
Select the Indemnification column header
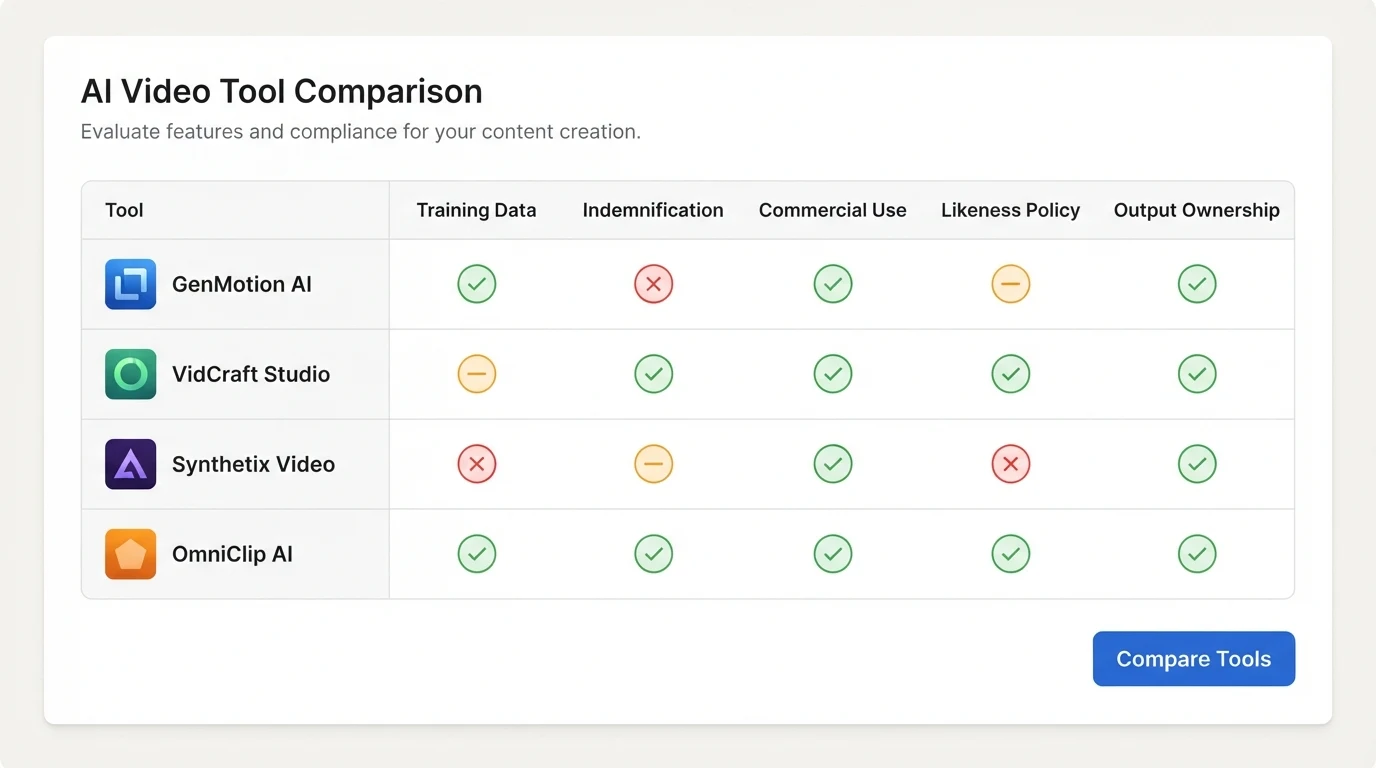point(653,210)
